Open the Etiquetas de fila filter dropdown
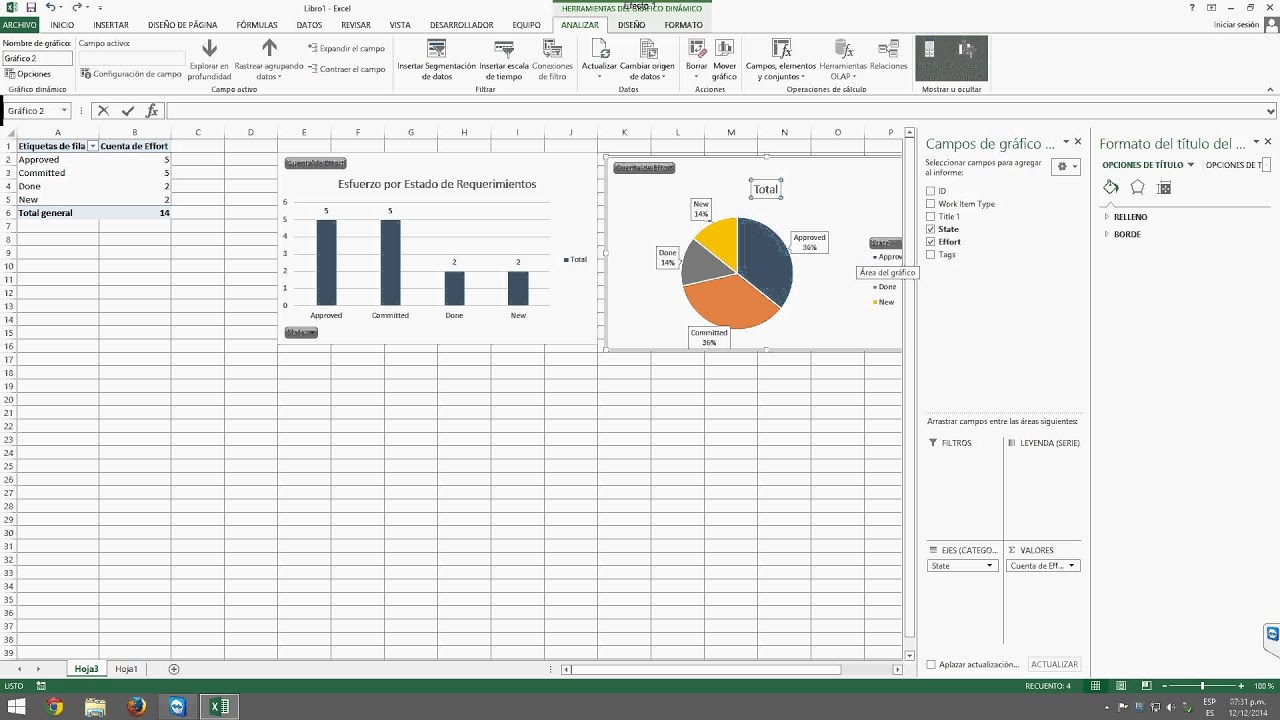This screenshot has width=1280, height=720. (93, 146)
